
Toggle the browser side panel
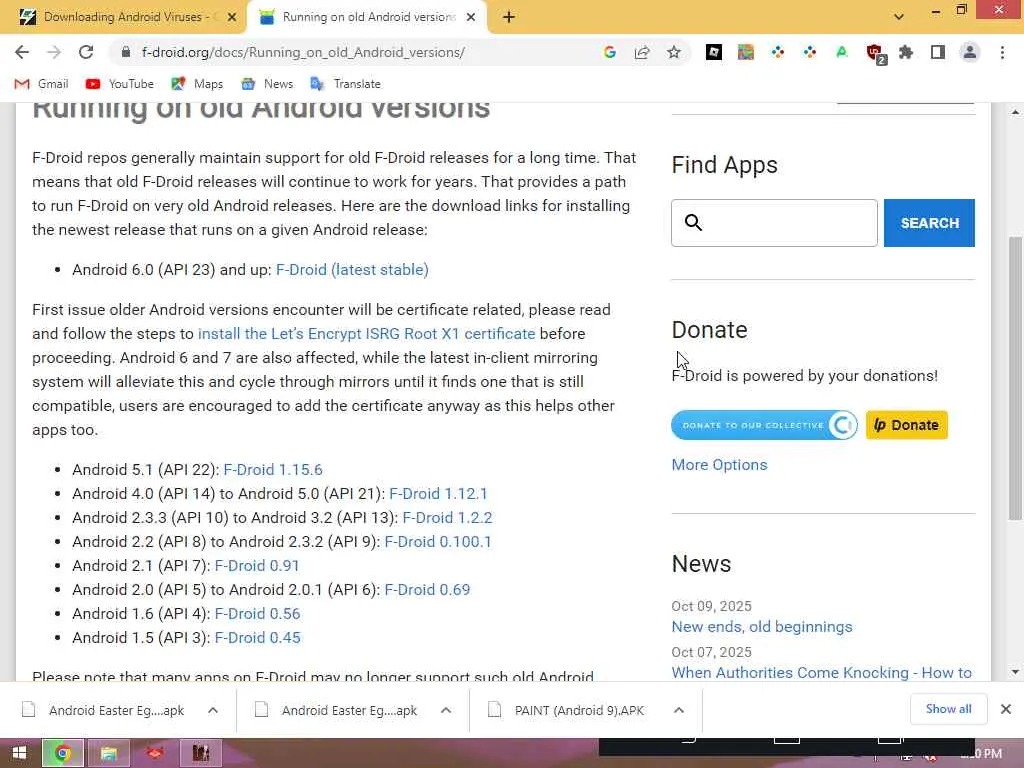tap(938, 52)
